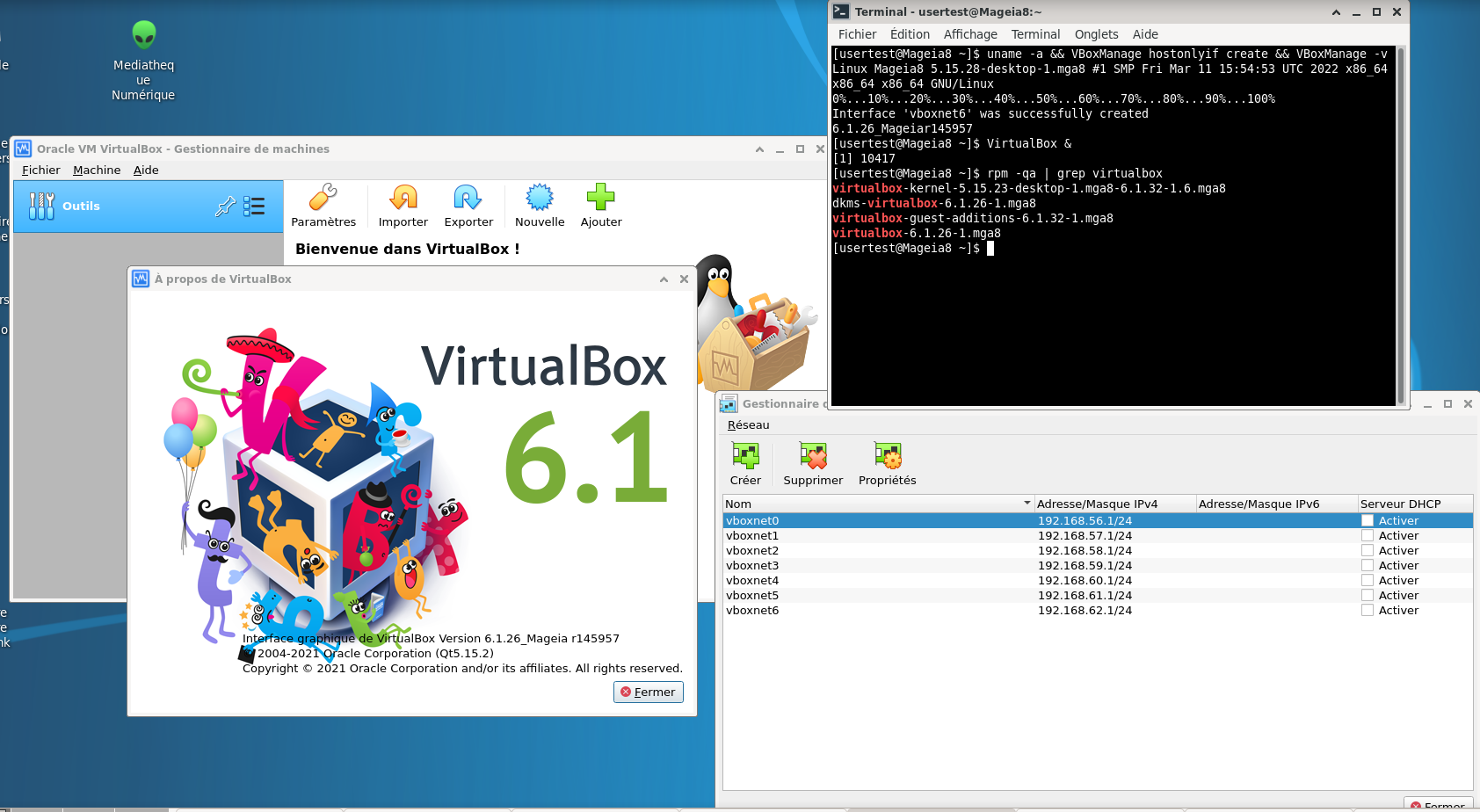Enable DHCP server for vboxnet6
The image size is (1480, 812).
point(1368,610)
